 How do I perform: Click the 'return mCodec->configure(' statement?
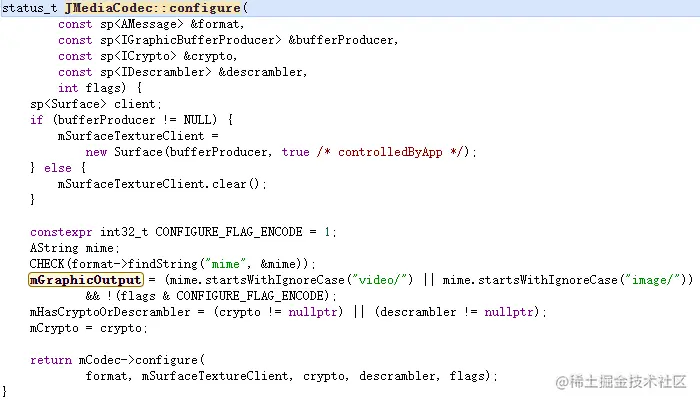click(117, 360)
